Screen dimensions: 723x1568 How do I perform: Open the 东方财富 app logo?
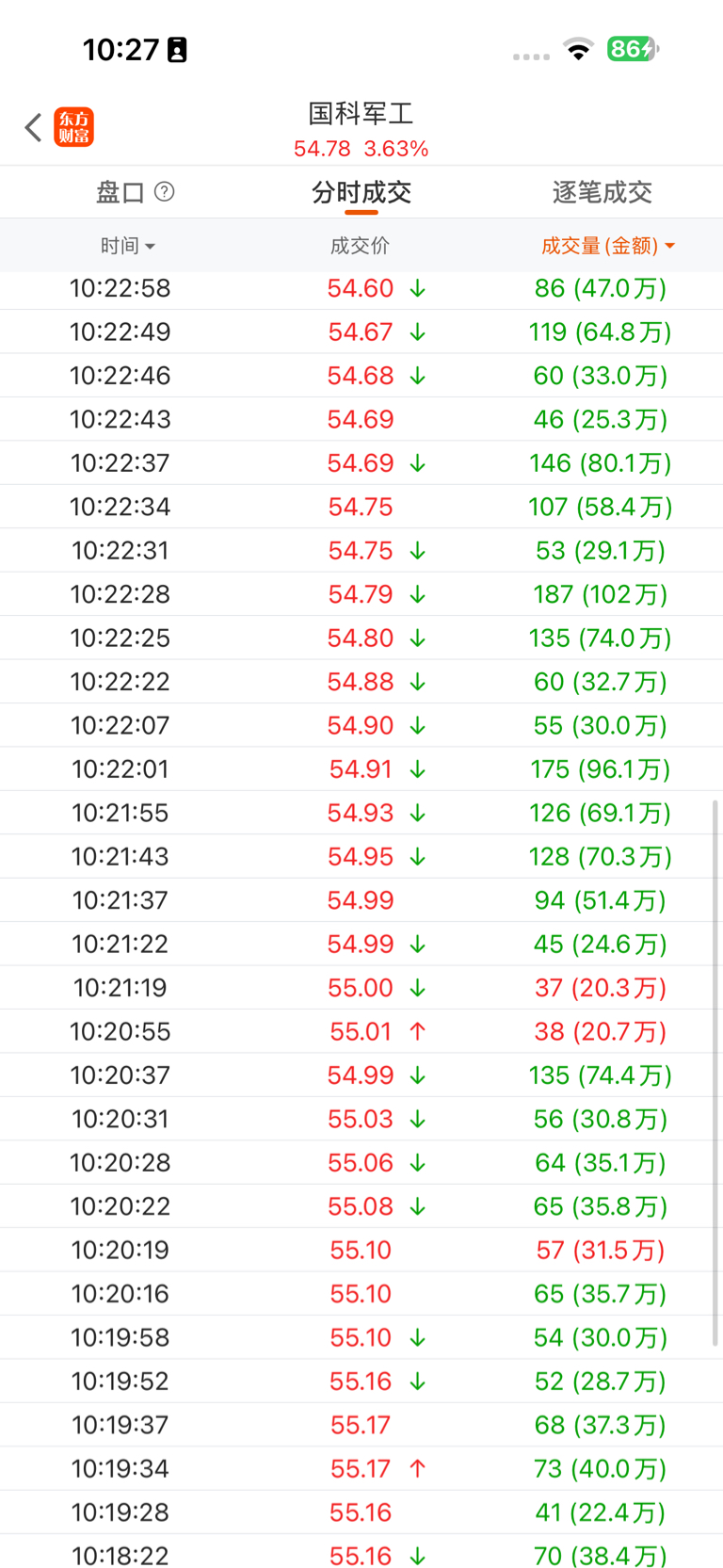click(74, 127)
